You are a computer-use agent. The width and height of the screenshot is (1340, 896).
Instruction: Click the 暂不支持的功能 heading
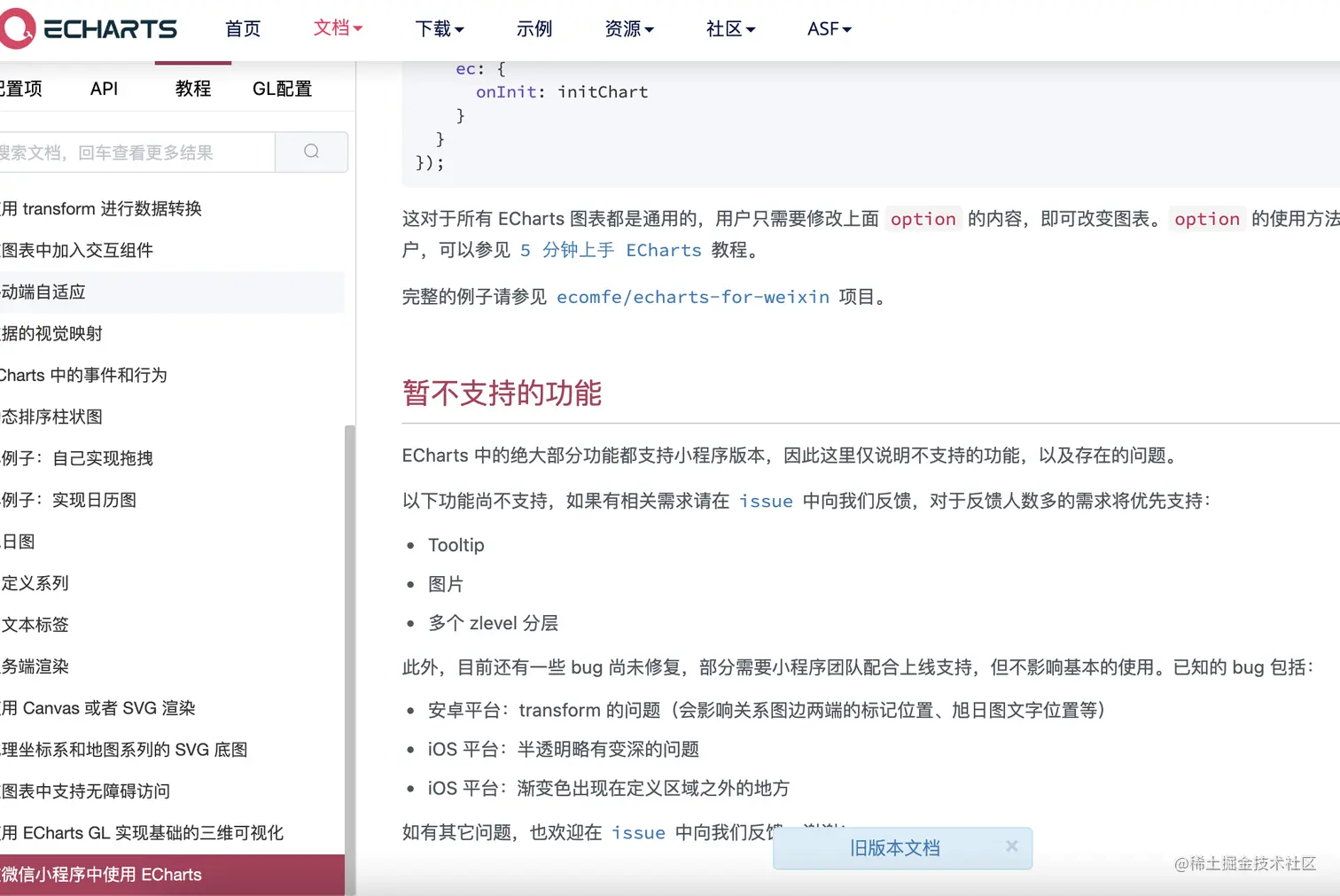coord(502,393)
